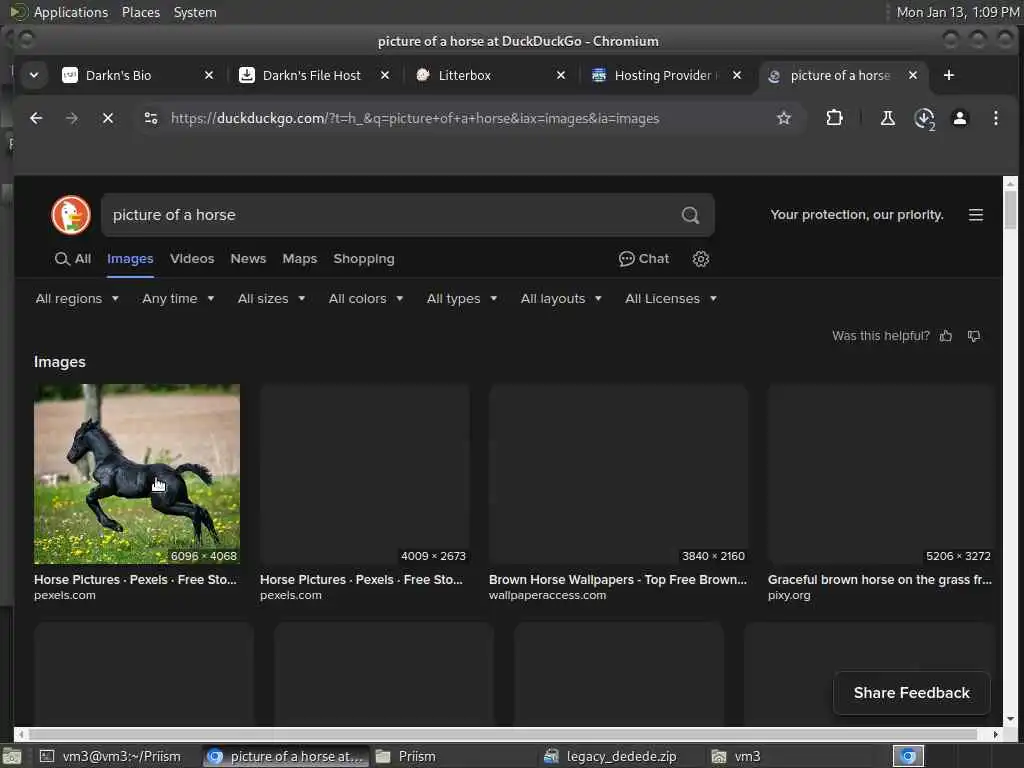Viewport: 1024px width, 768px height.
Task: Select the News search category
Action: (248, 259)
